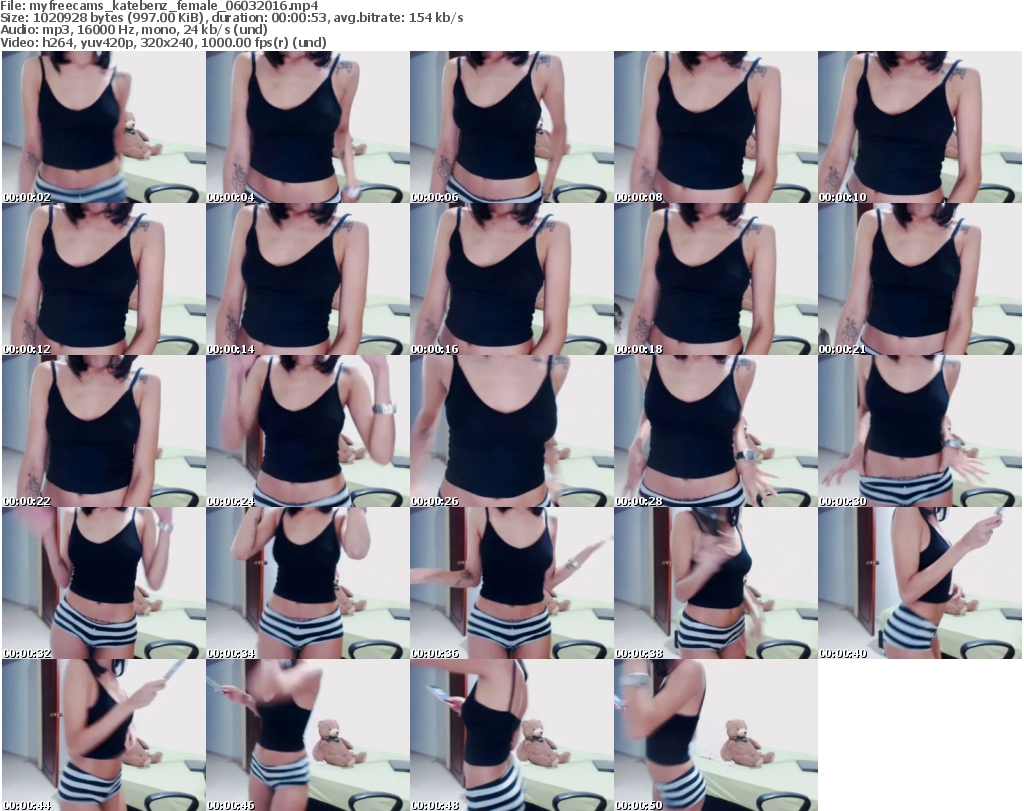This screenshot has width=1024, height=811.
Task: Open the 00:00:24 thumbnail
Action: coord(308,431)
